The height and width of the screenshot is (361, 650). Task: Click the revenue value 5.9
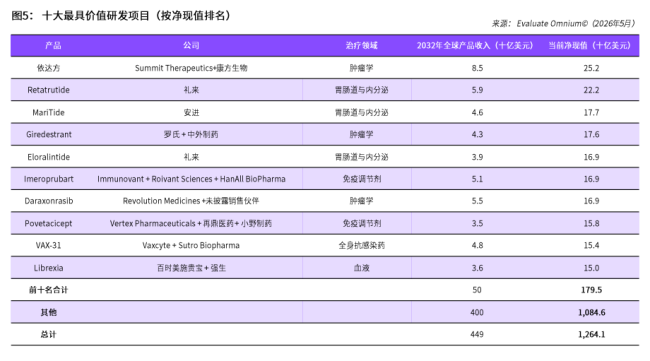pos(477,90)
